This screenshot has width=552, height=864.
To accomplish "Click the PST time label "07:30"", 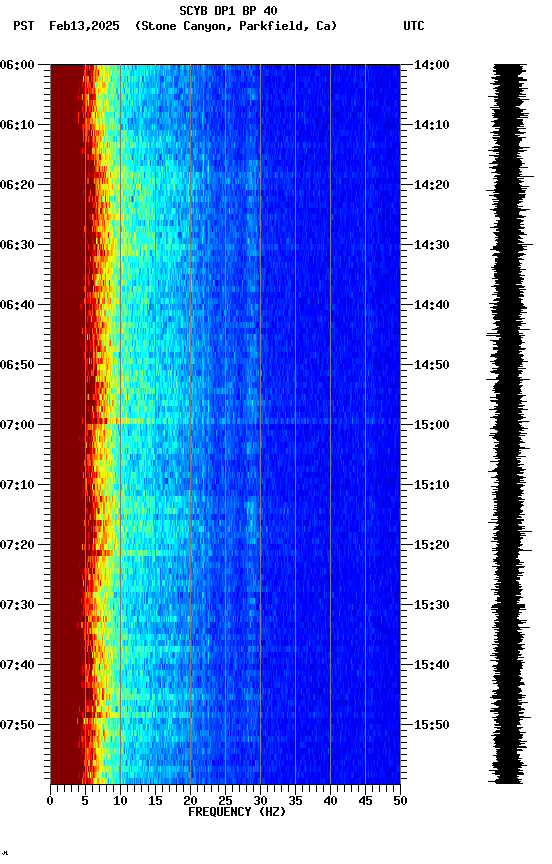I will point(17,605).
